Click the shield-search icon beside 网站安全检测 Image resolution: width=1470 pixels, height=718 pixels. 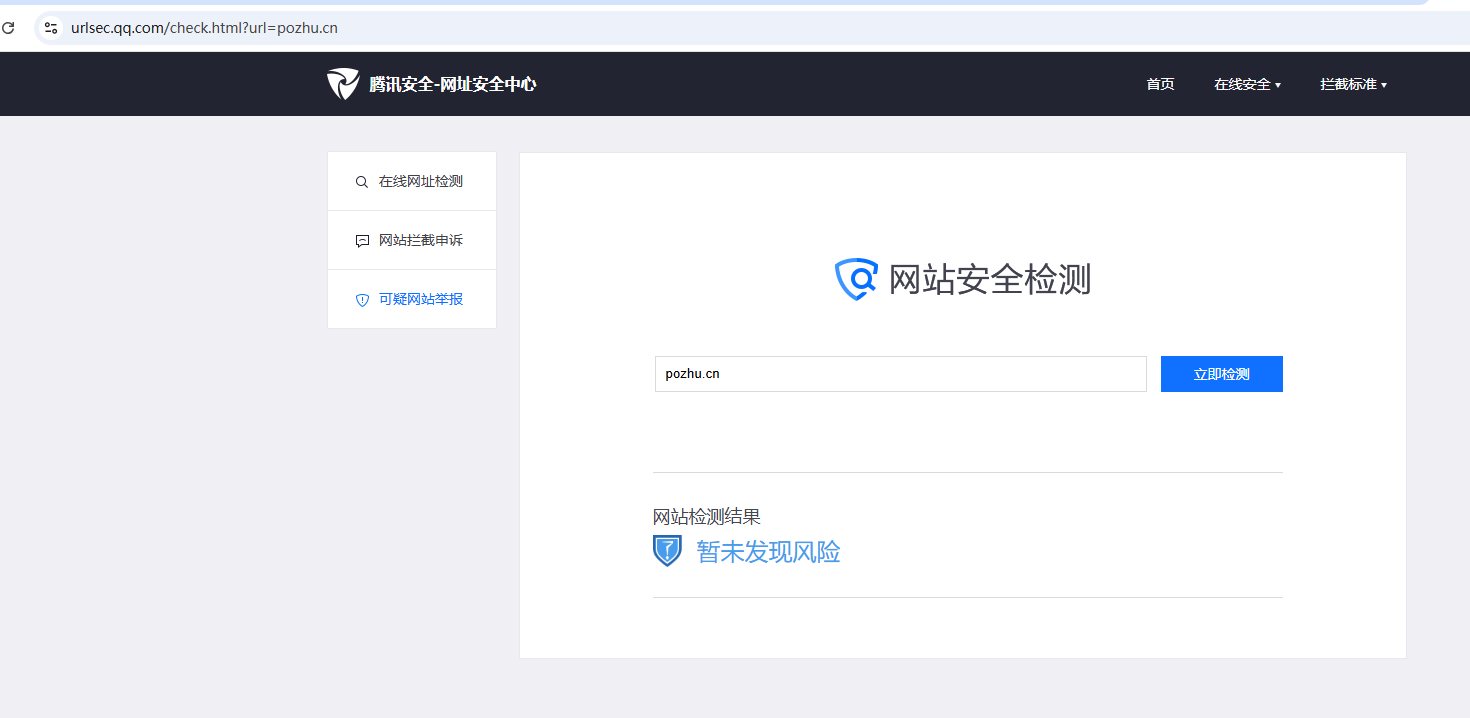pyautogui.click(x=856, y=279)
